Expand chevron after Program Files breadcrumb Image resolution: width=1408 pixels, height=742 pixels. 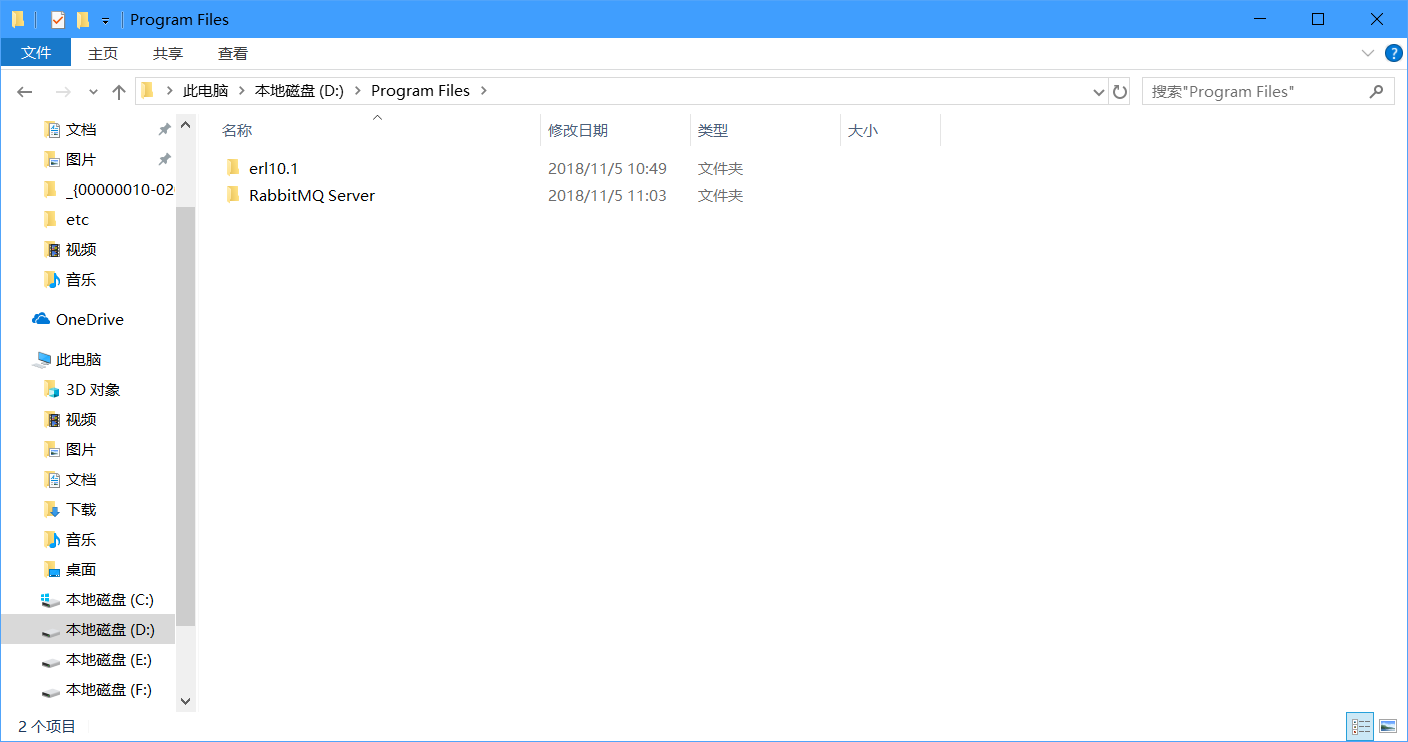[484, 91]
